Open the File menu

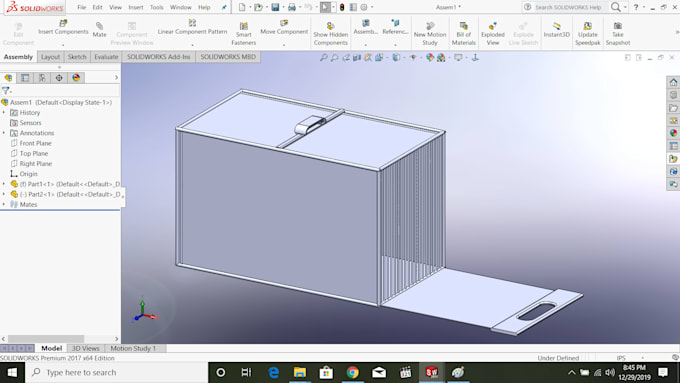click(82, 7)
